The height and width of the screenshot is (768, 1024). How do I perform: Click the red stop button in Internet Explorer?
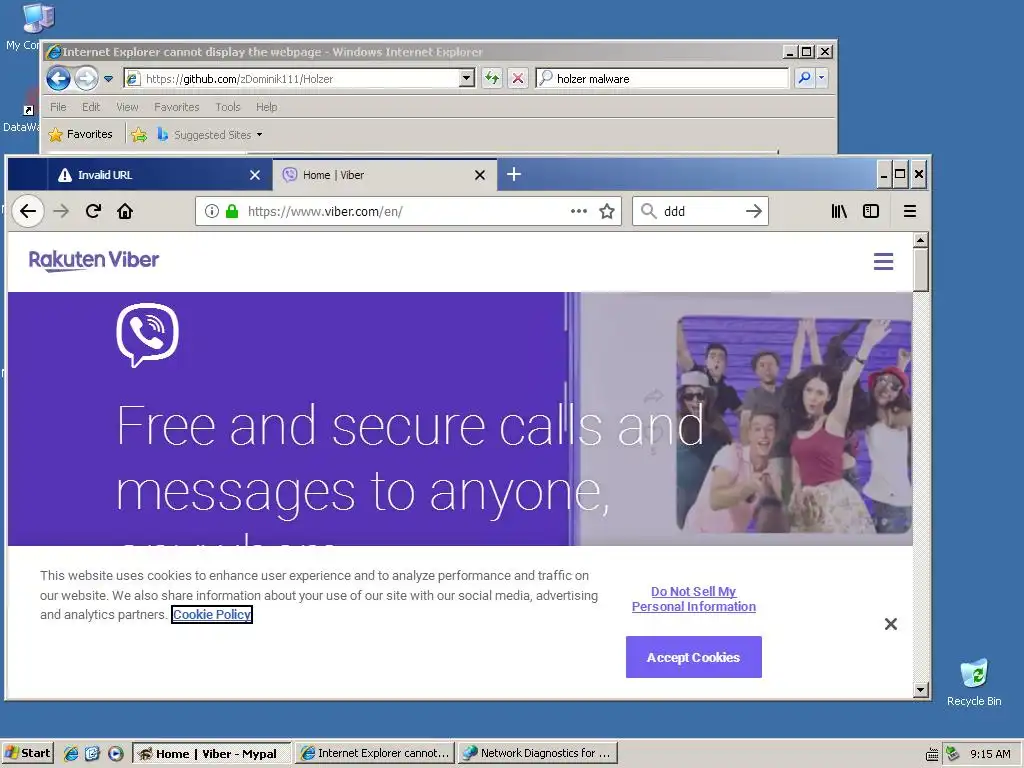pyautogui.click(x=517, y=78)
